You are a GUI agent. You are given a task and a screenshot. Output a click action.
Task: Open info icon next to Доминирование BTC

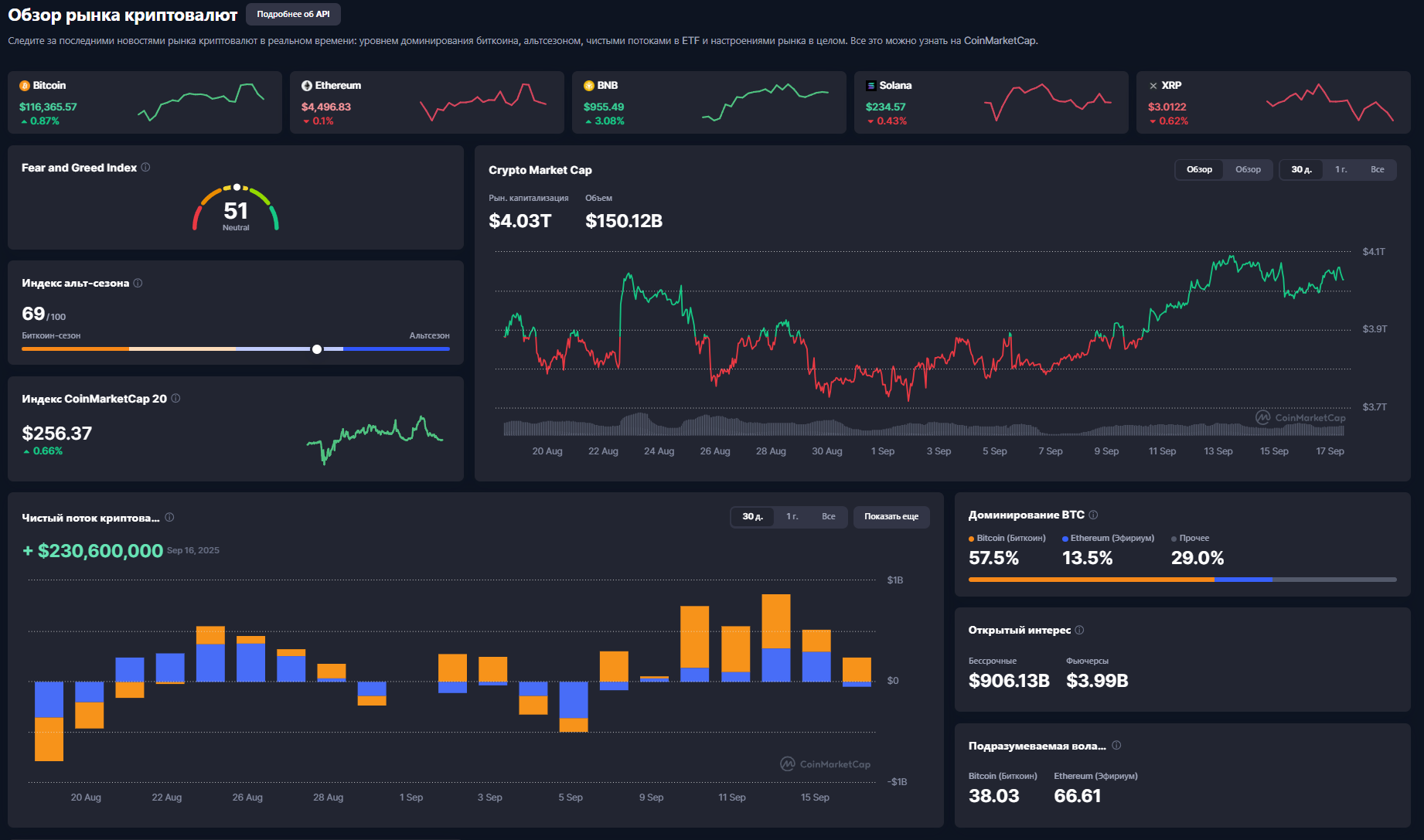click(x=1093, y=515)
